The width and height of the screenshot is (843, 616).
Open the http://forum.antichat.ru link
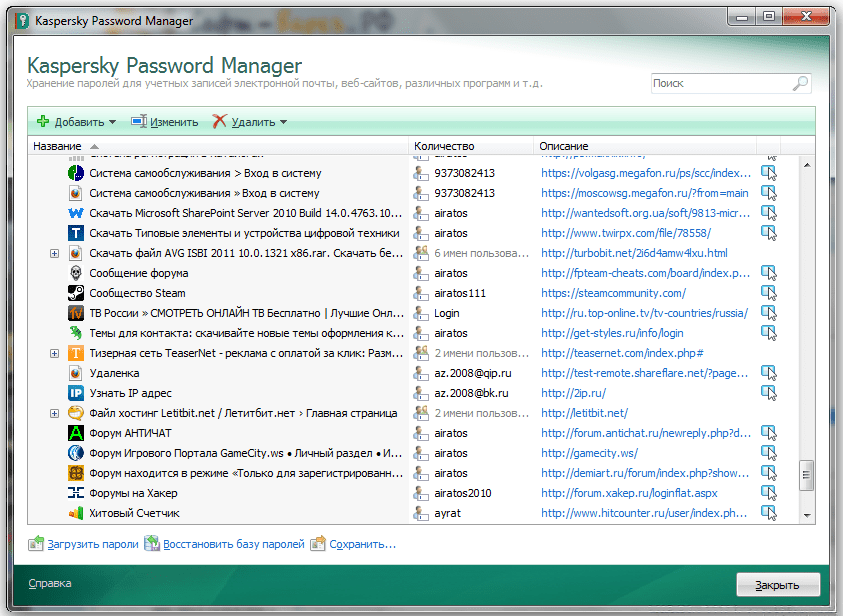[x=646, y=433]
